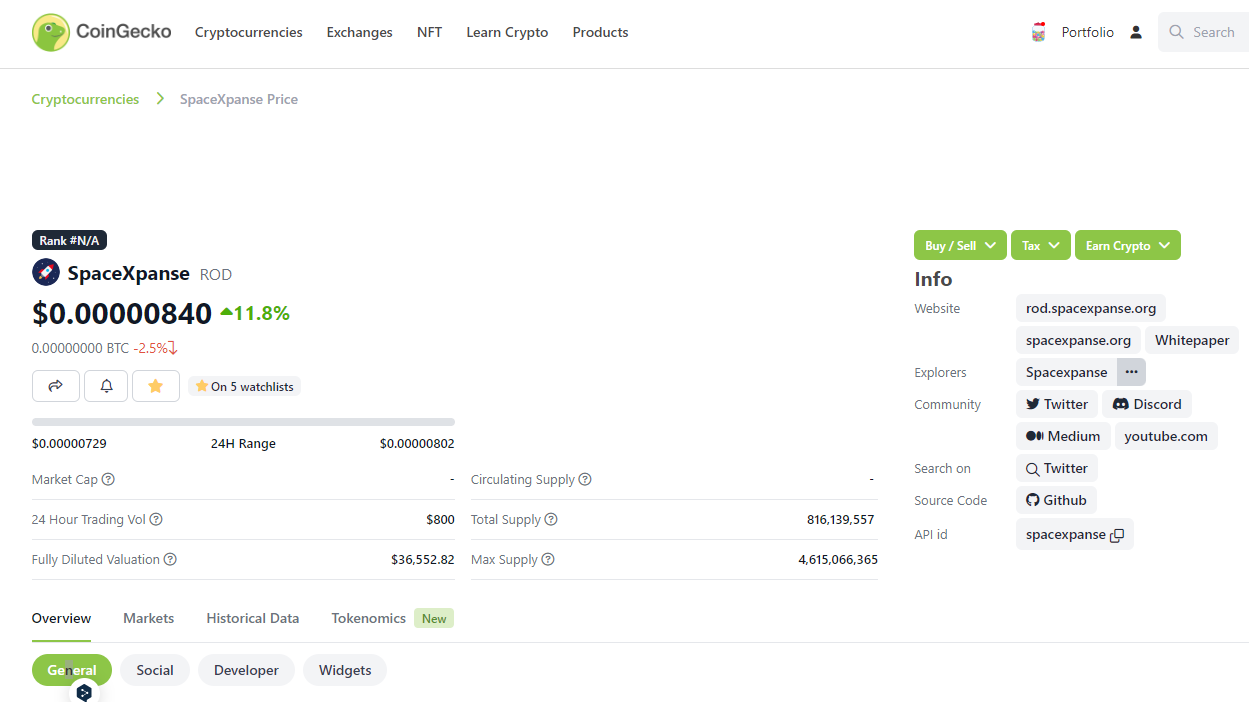Image resolution: width=1249 pixels, height=702 pixels.
Task: Open Total Supply help icon
Action: click(551, 519)
